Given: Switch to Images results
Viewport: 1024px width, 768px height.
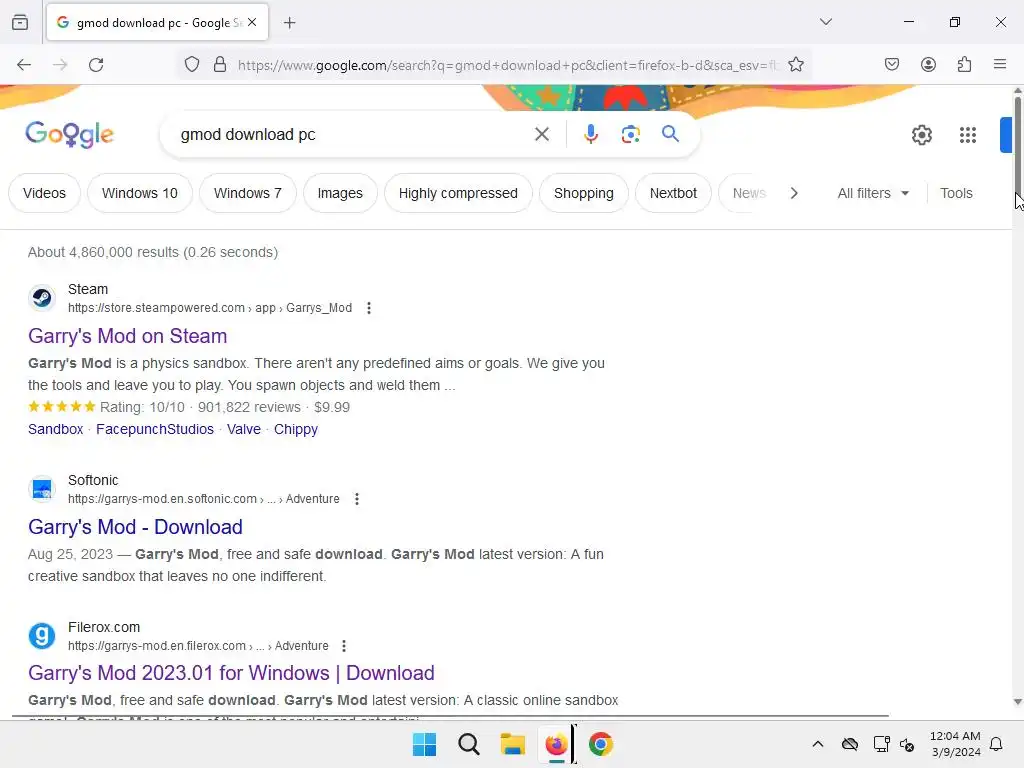Looking at the screenshot, I should pos(340,193).
